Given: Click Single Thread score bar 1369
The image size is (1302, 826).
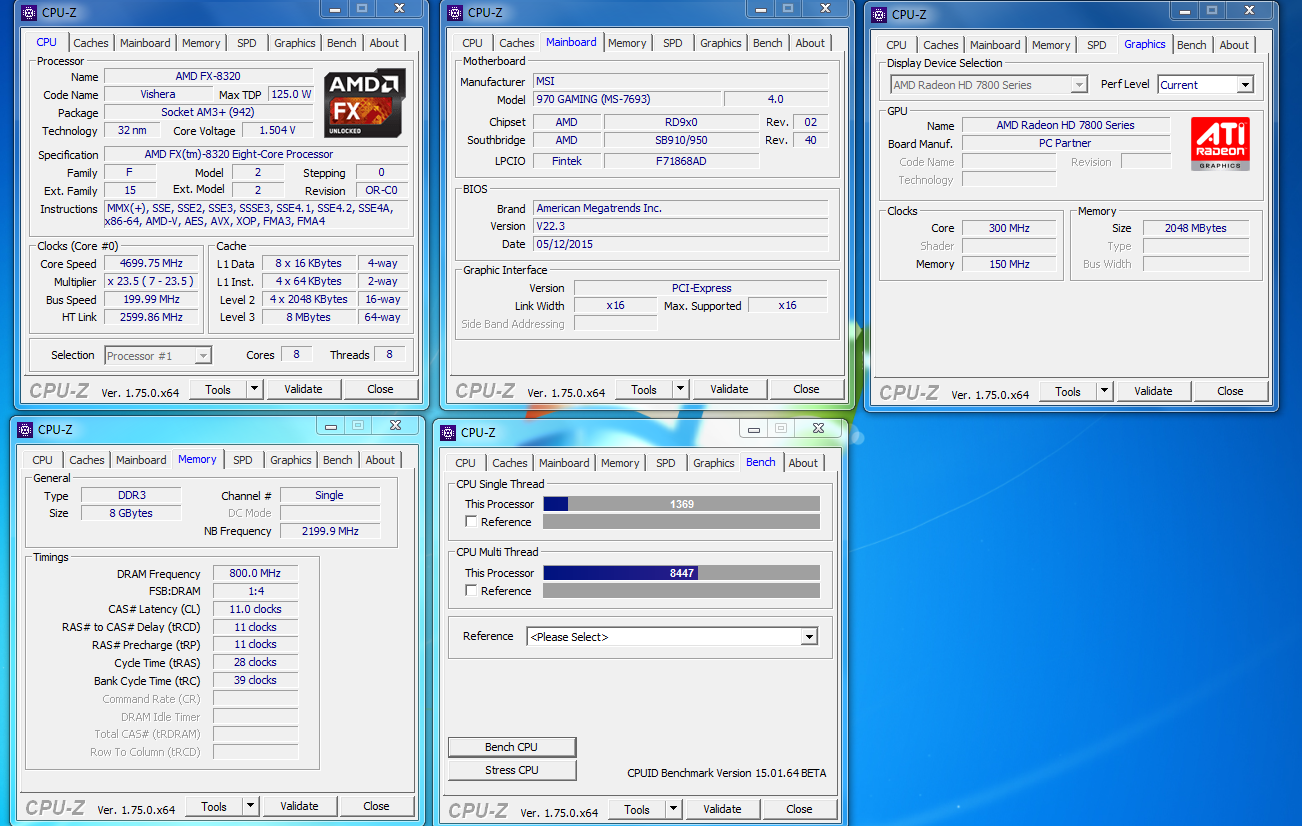Looking at the screenshot, I should pos(681,504).
